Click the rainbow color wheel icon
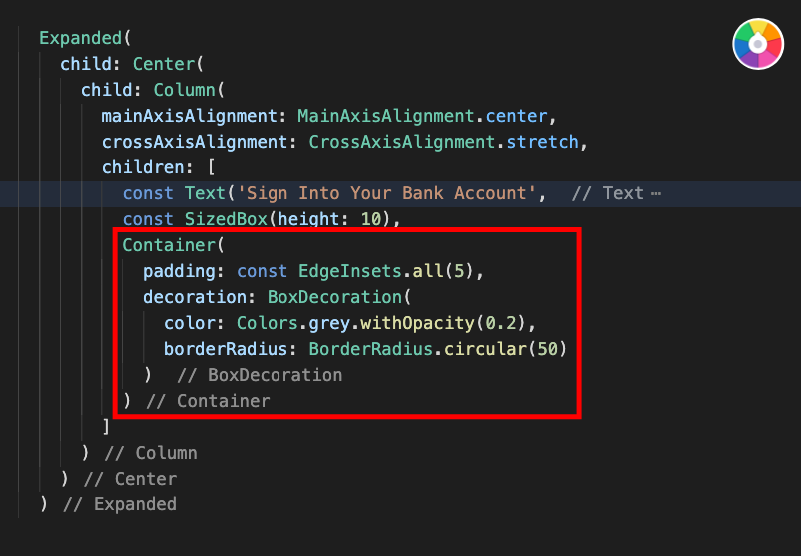This screenshot has height=556, width=801. [x=758, y=44]
